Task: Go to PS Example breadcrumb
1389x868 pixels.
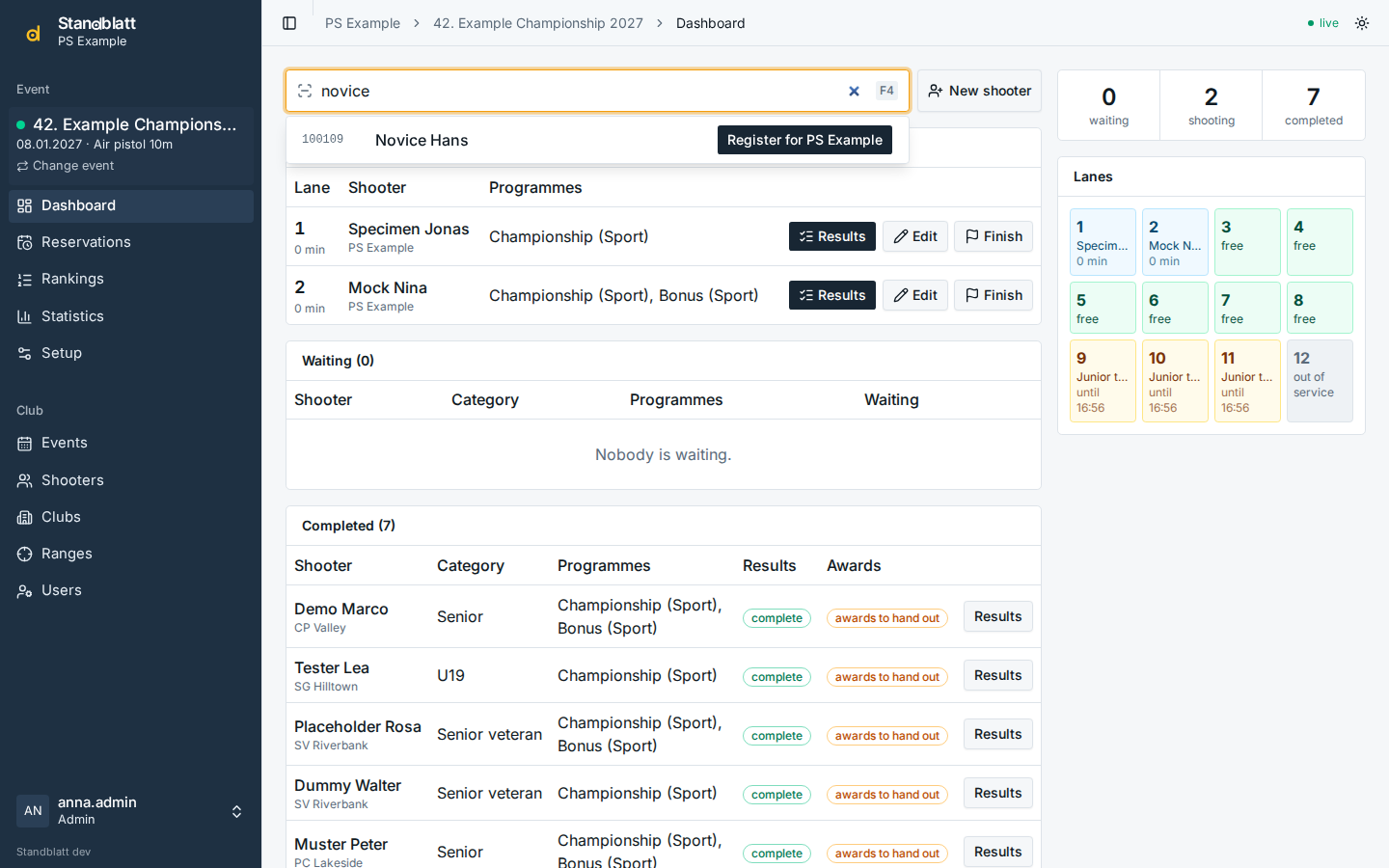Action: pyautogui.click(x=363, y=23)
